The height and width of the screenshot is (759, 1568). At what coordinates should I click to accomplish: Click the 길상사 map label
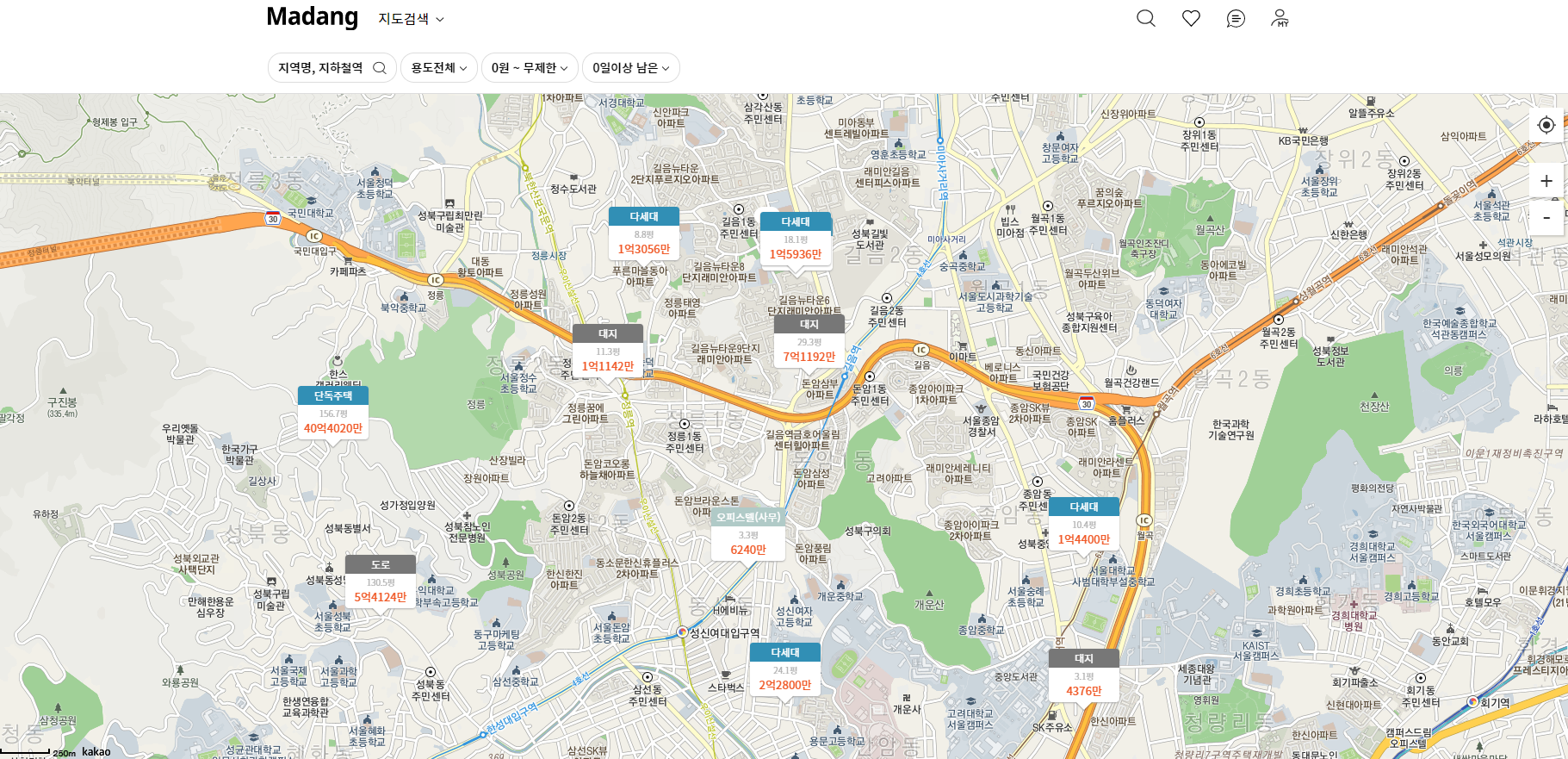pos(263,481)
